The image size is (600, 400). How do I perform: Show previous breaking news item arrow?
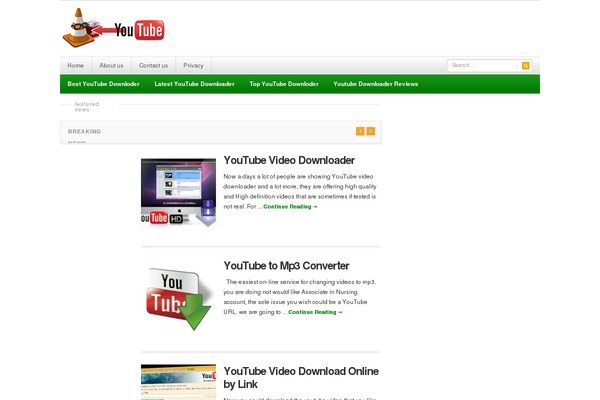pyautogui.click(x=360, y=131)
